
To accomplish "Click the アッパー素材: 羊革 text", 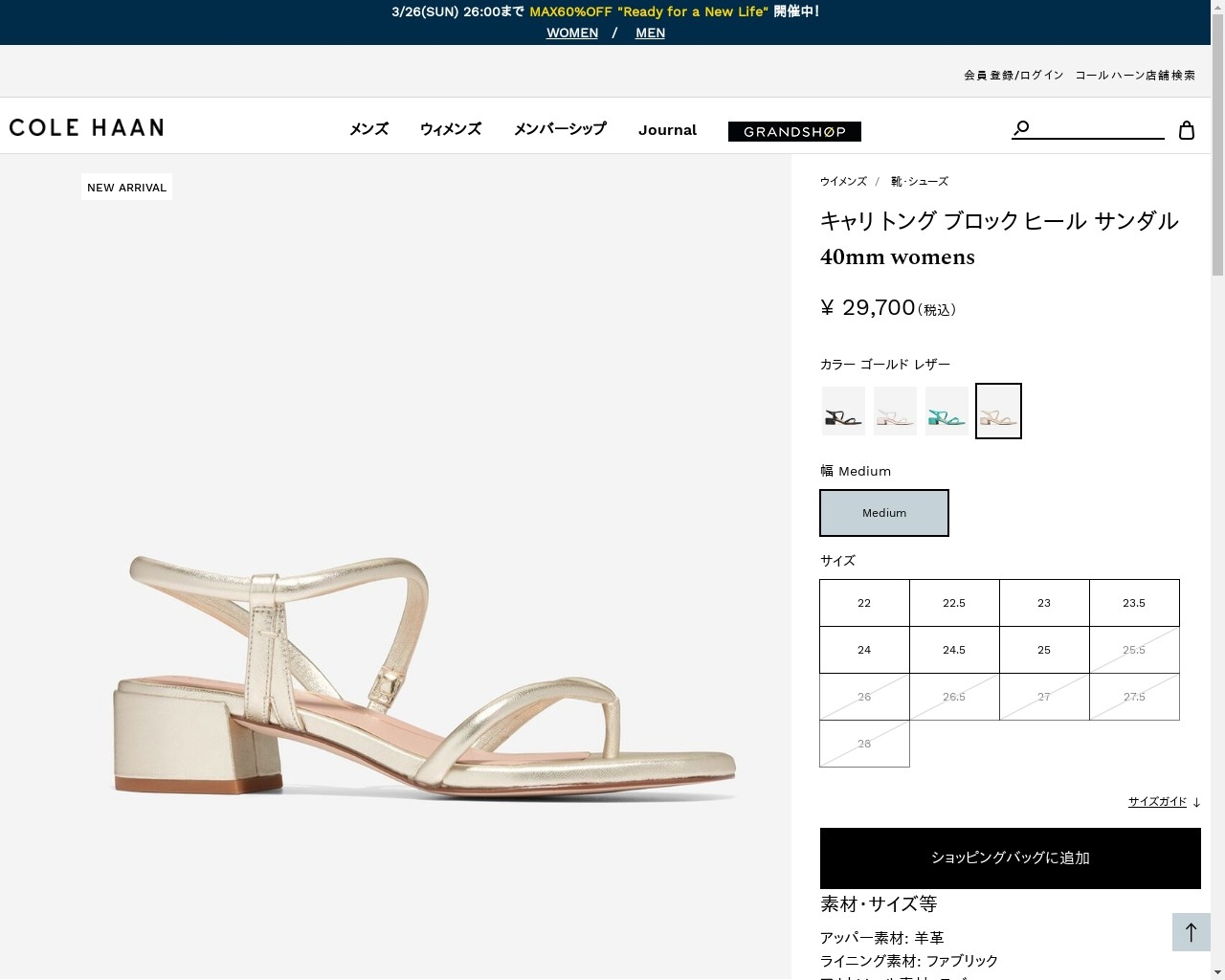I will (881, 938).
